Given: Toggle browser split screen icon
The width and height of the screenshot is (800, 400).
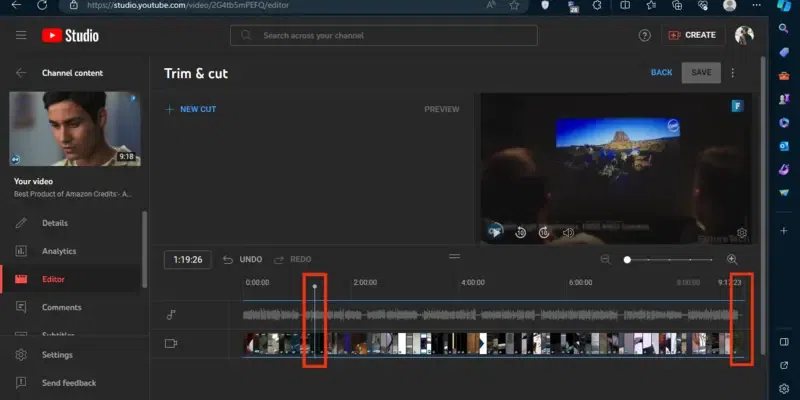Looking at the screenshot, I should (x=625, y=5).
